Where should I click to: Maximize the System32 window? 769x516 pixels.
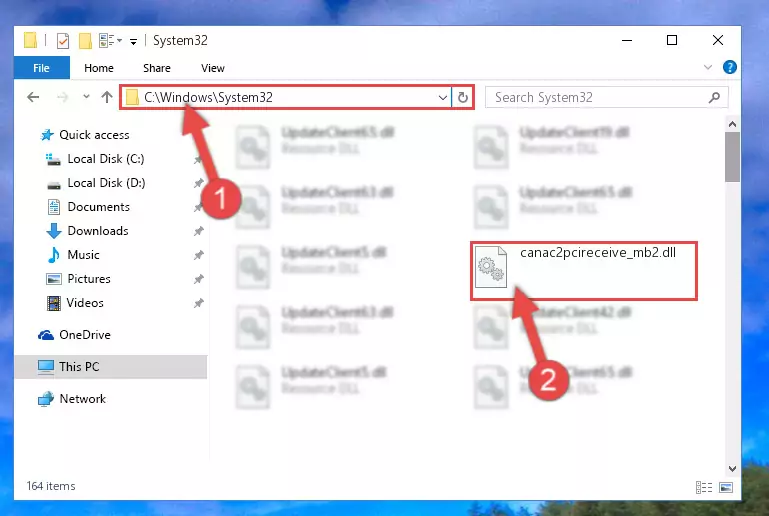pyautogui.click(x=672, y=40)
